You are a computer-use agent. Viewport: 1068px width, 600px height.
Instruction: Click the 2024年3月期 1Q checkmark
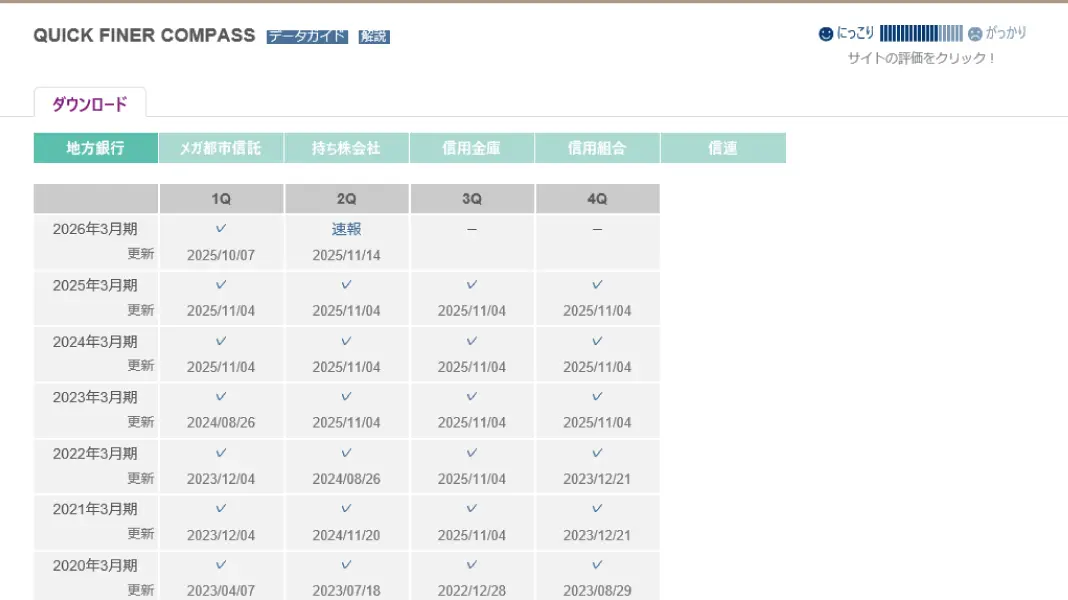pyautogui.click(x=221, y=341)
